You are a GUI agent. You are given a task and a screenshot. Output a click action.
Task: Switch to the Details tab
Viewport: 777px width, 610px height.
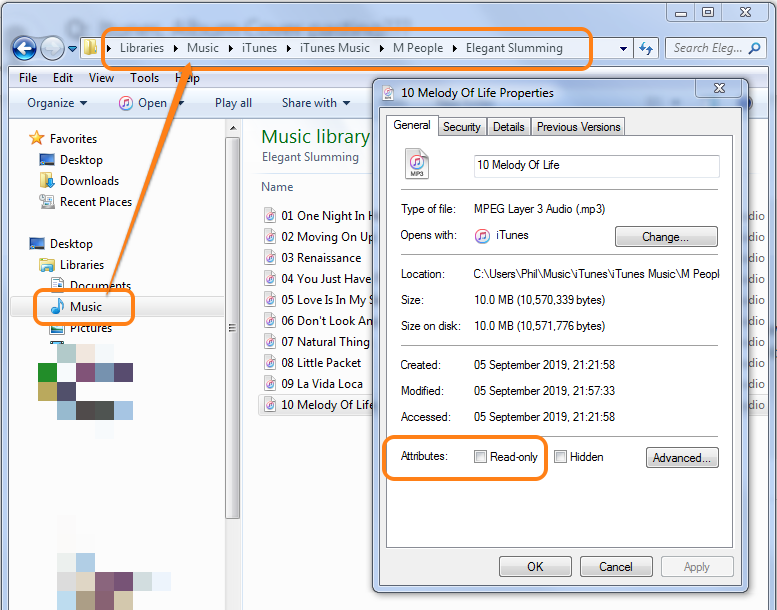pyautogui.click(x=508, y=127)
